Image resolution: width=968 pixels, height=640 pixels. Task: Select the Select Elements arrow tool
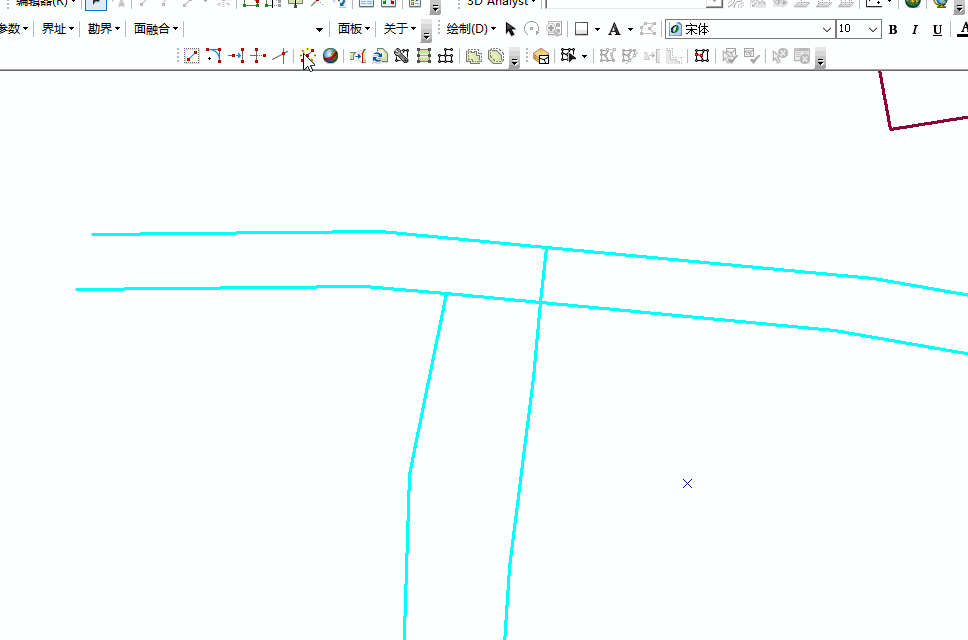click(510, 30)
